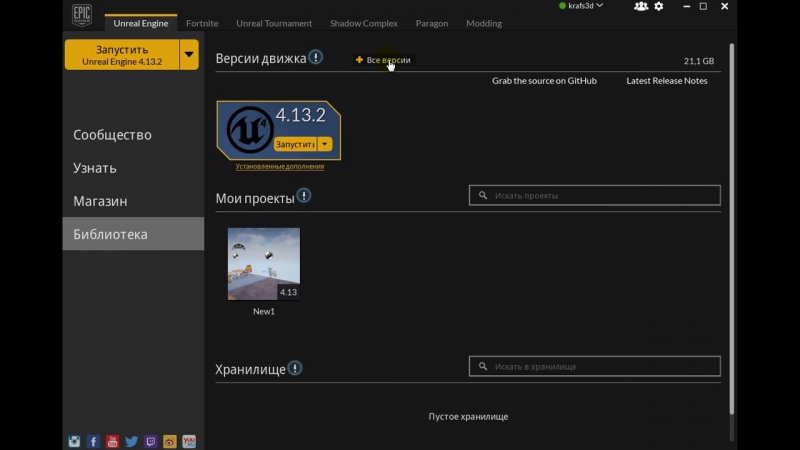Switch to the Fortnite tab
Screen dimensions: 800x450
click(202, 23)
